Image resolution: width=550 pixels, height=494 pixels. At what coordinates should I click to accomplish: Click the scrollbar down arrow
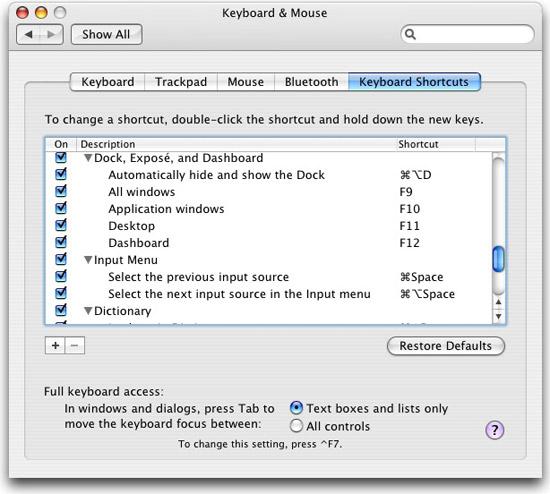pyautogui.click(x=498, y=316)
